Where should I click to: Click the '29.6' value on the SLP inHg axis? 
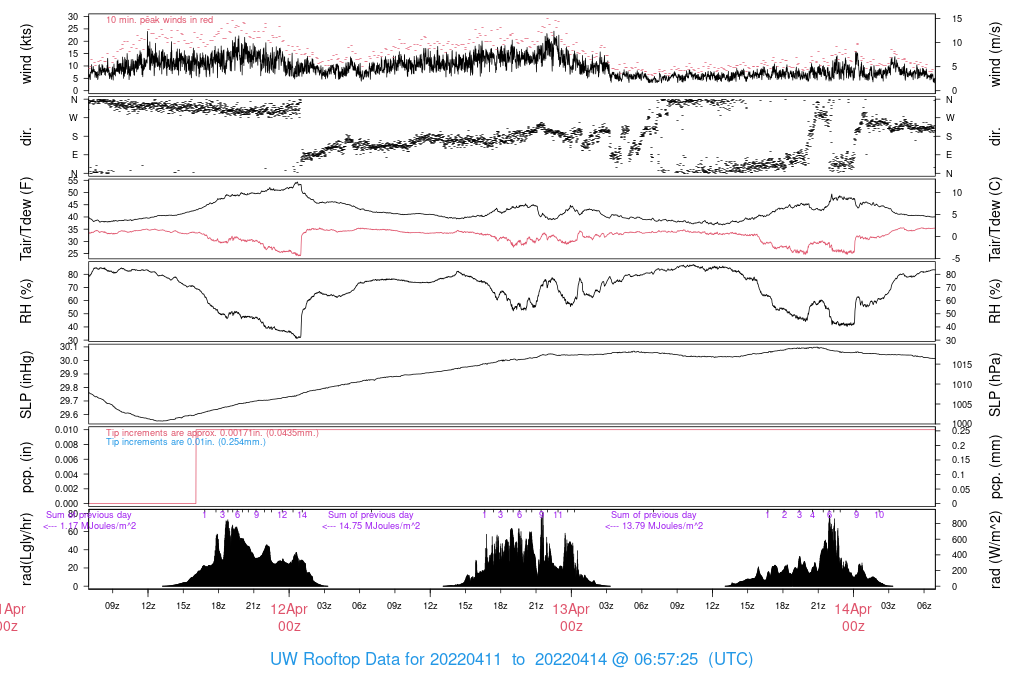coord(69,415)
